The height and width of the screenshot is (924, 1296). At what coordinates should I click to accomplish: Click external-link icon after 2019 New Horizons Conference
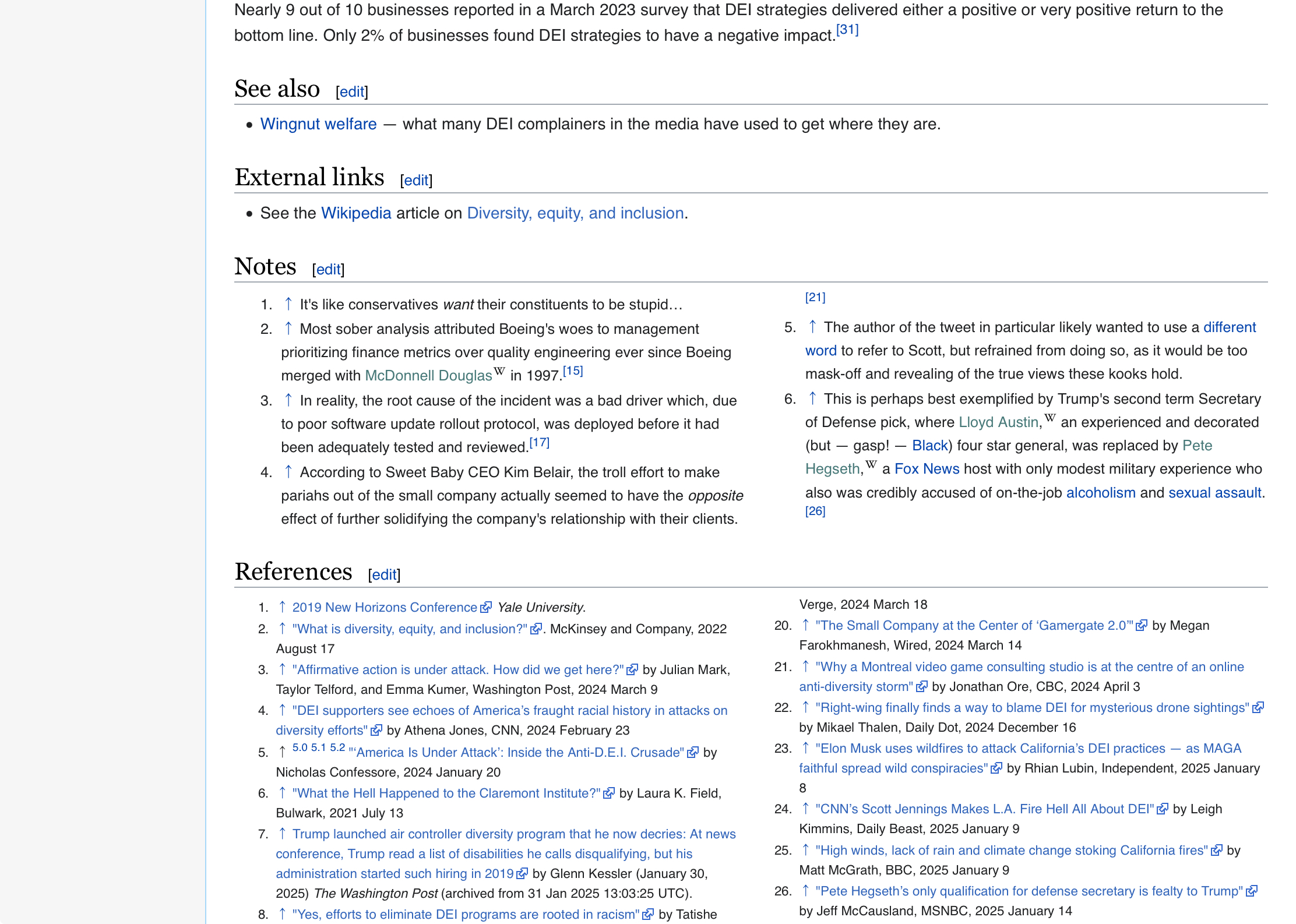point(486,608)
